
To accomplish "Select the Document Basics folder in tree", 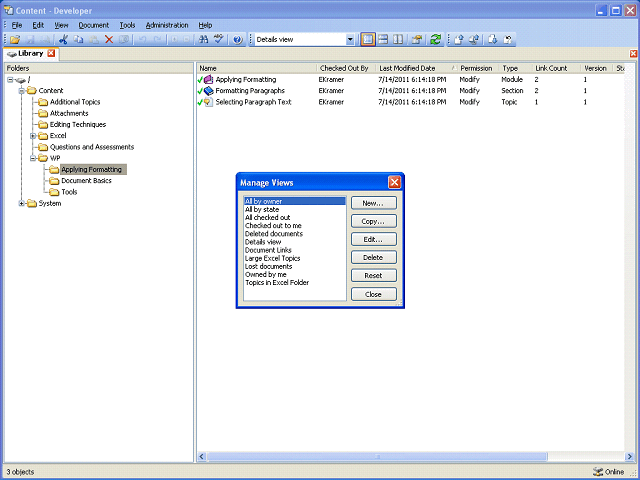I will click(x=86, y=181).
